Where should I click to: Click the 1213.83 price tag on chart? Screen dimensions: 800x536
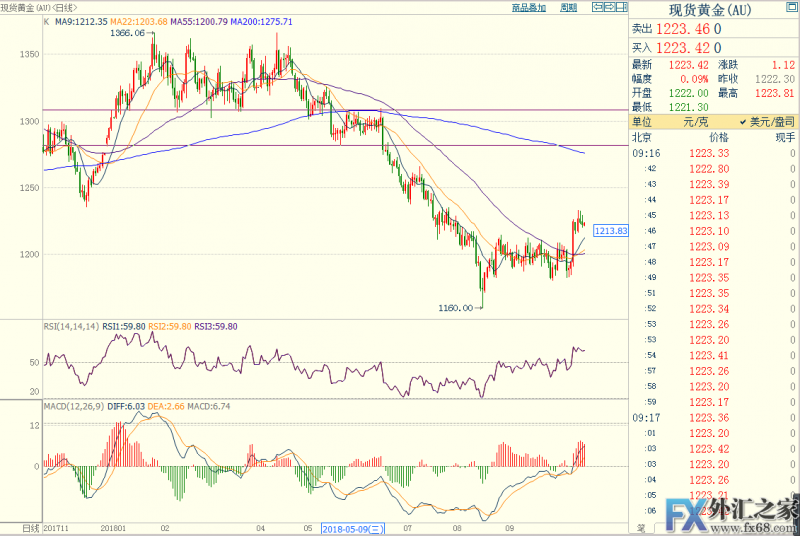click(x=609, y=230)
